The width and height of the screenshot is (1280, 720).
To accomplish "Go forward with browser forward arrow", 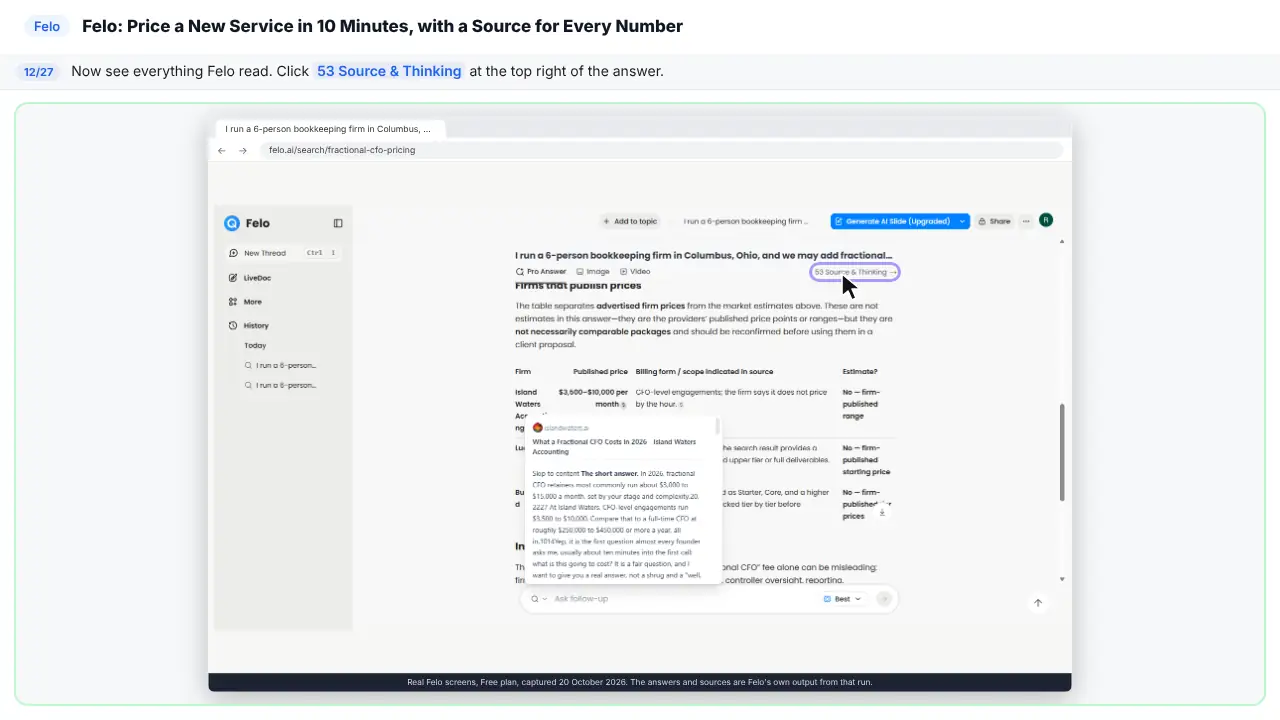I will coord(243,150).
